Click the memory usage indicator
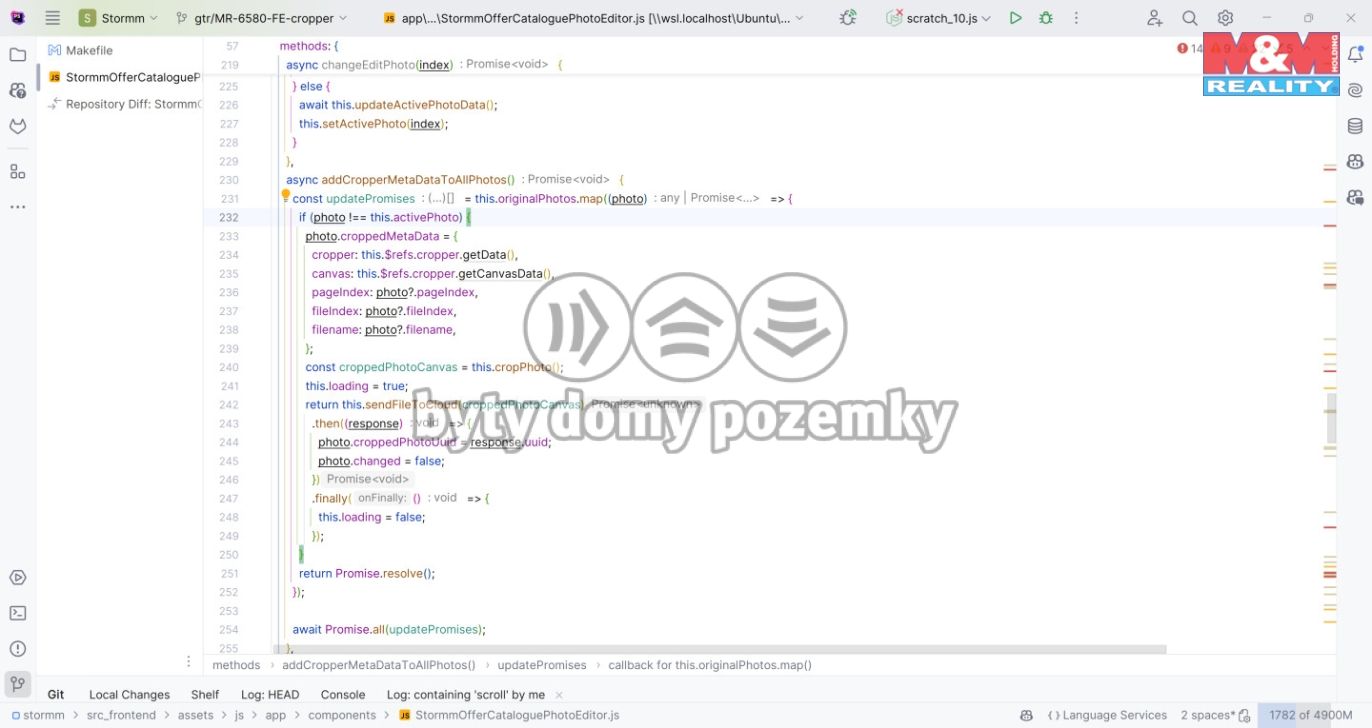 (x=1308, y=714)
